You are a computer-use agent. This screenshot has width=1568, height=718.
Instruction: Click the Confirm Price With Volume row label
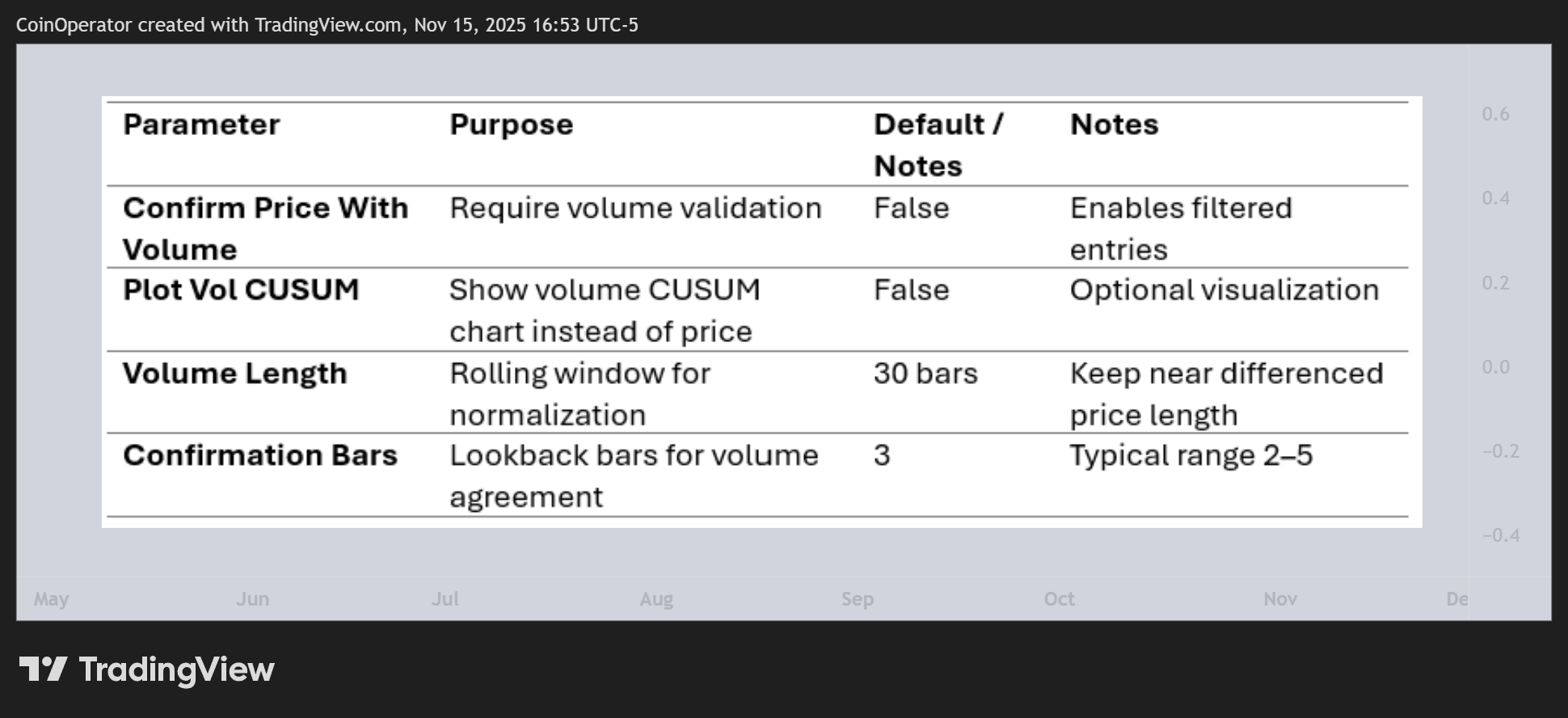click(265, 228)
